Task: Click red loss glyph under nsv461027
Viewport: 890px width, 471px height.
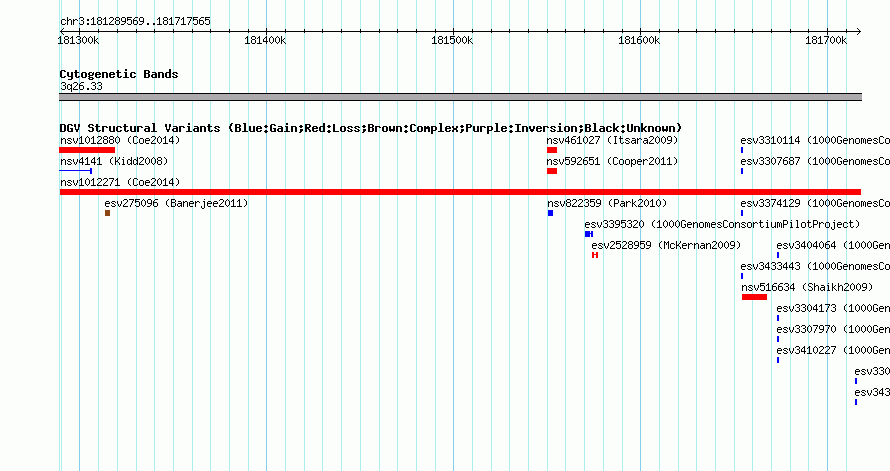Action: click(x=552, y=150)
